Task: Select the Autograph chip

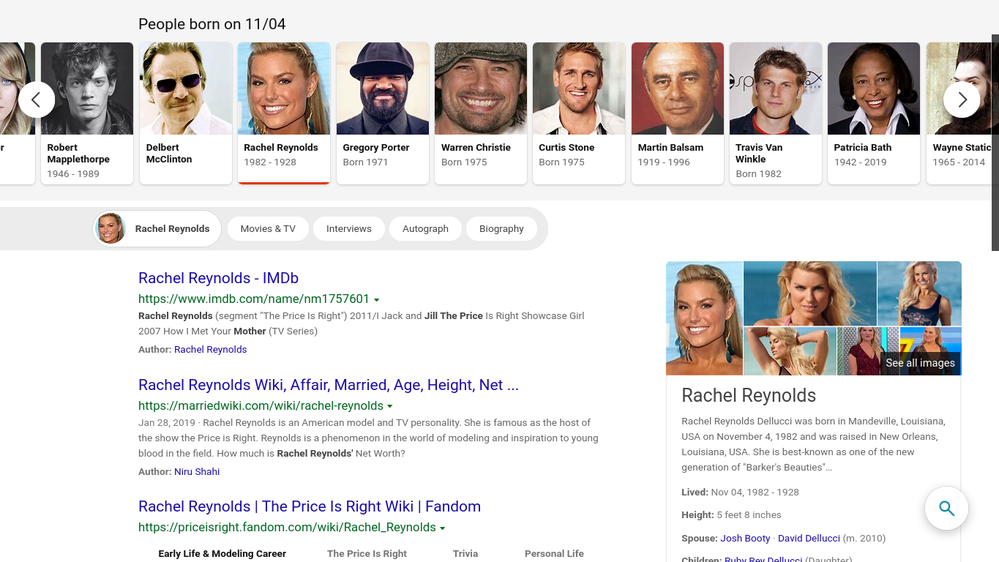Action: coord(425,229)
